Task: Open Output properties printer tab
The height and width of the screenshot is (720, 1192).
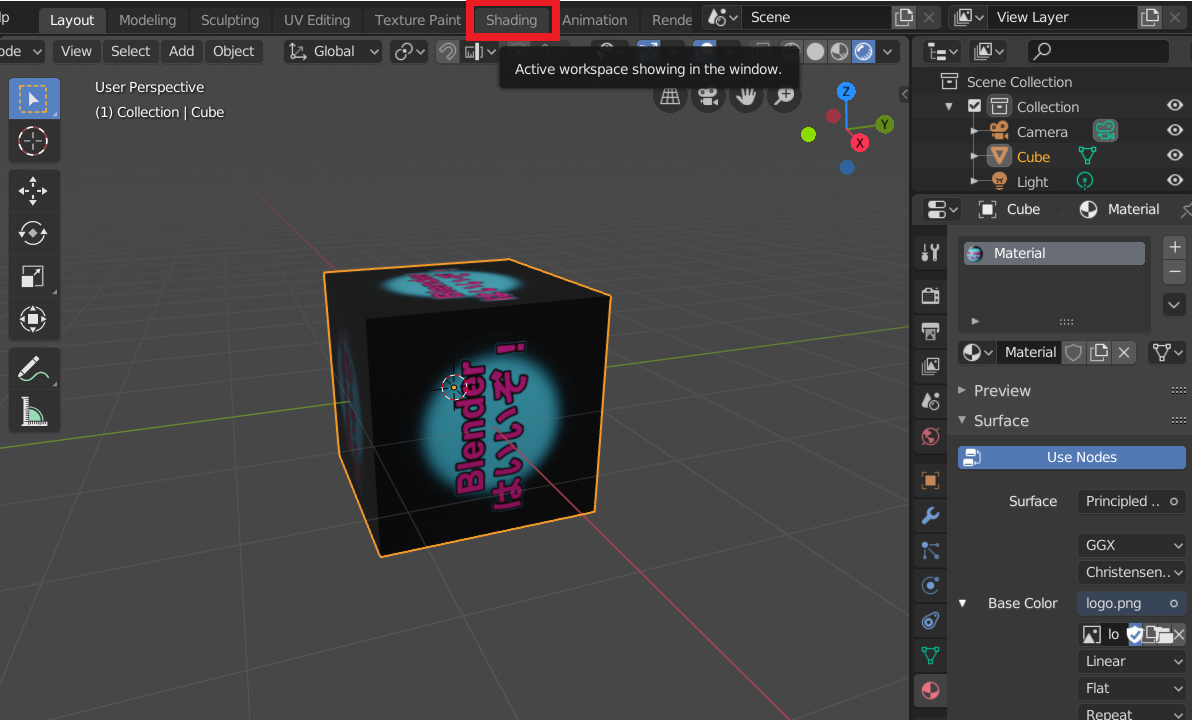Action: pos(930,331)
